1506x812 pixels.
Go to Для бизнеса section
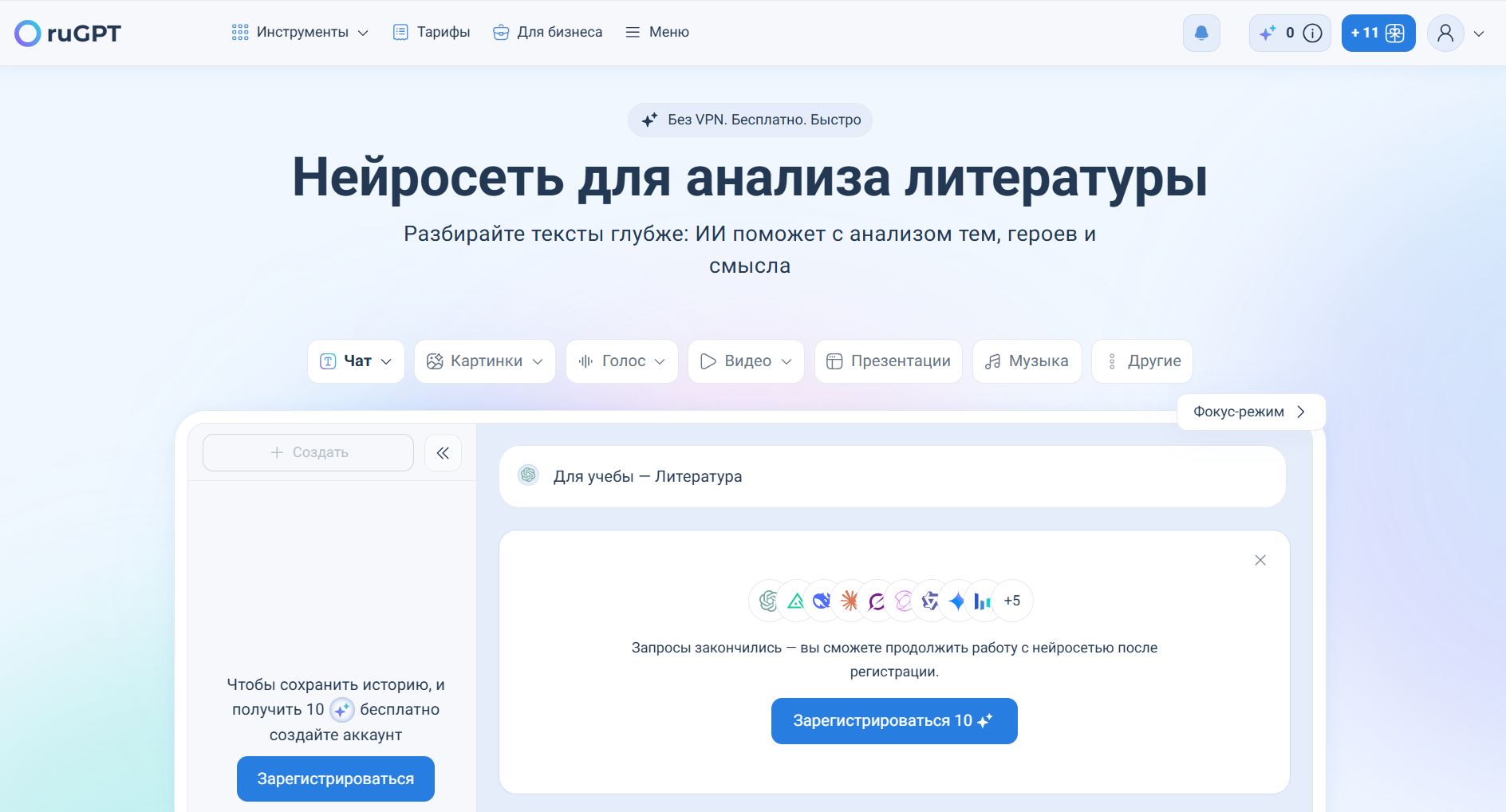(547, 33)
